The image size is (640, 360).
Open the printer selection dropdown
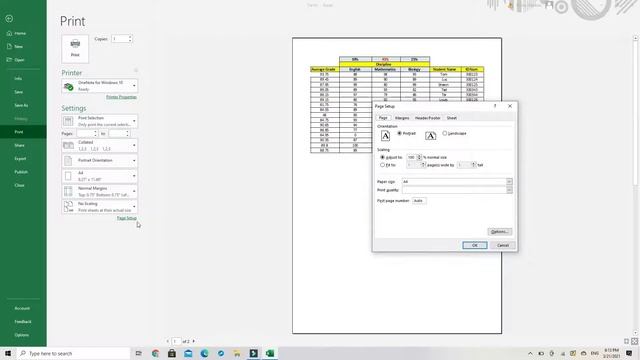coord(100,86)
